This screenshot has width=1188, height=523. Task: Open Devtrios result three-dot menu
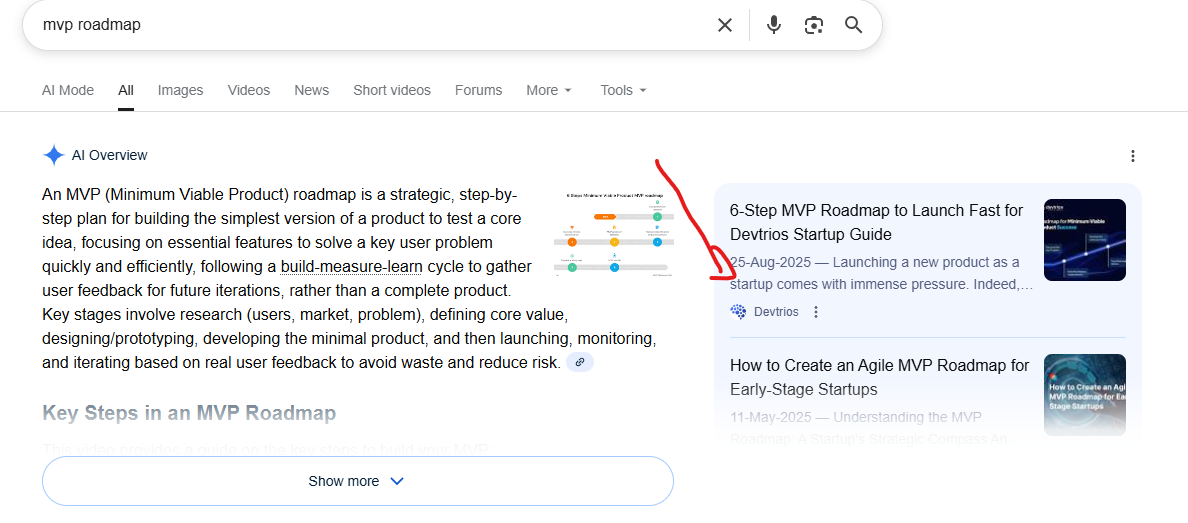tap(816, 312)
